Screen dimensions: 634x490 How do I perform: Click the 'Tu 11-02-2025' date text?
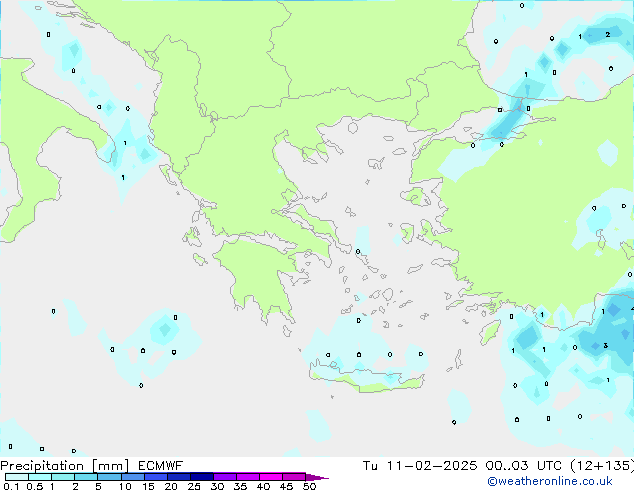(420, 466)
